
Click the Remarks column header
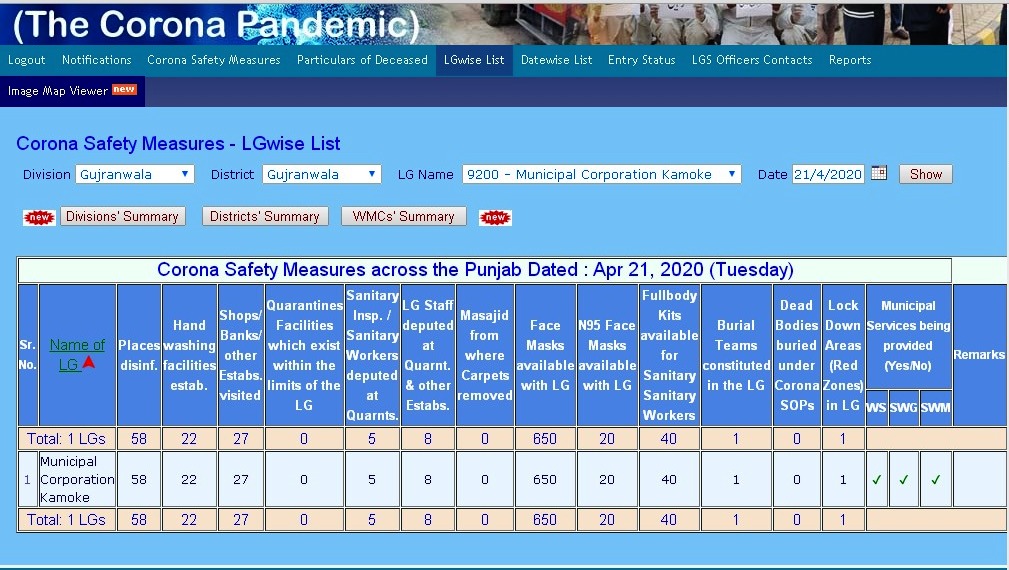point(979,354)
